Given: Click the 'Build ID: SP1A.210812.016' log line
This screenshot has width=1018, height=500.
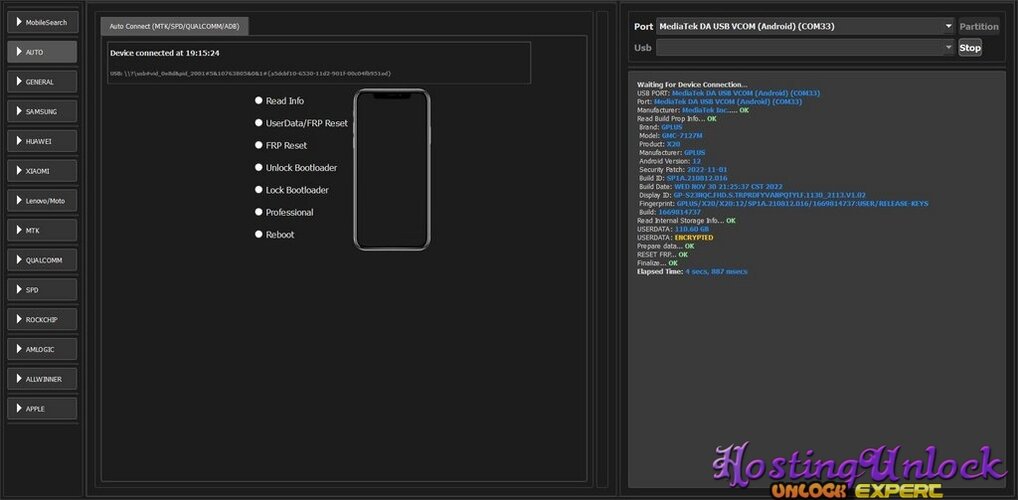Looking at the screenshot, I should click(683, 178).
